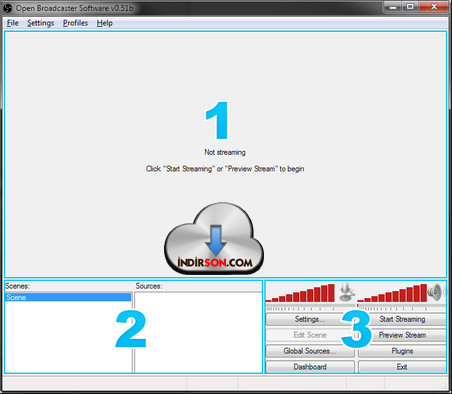Adjust the desktop audio volume slider

(x=401, y=307)
